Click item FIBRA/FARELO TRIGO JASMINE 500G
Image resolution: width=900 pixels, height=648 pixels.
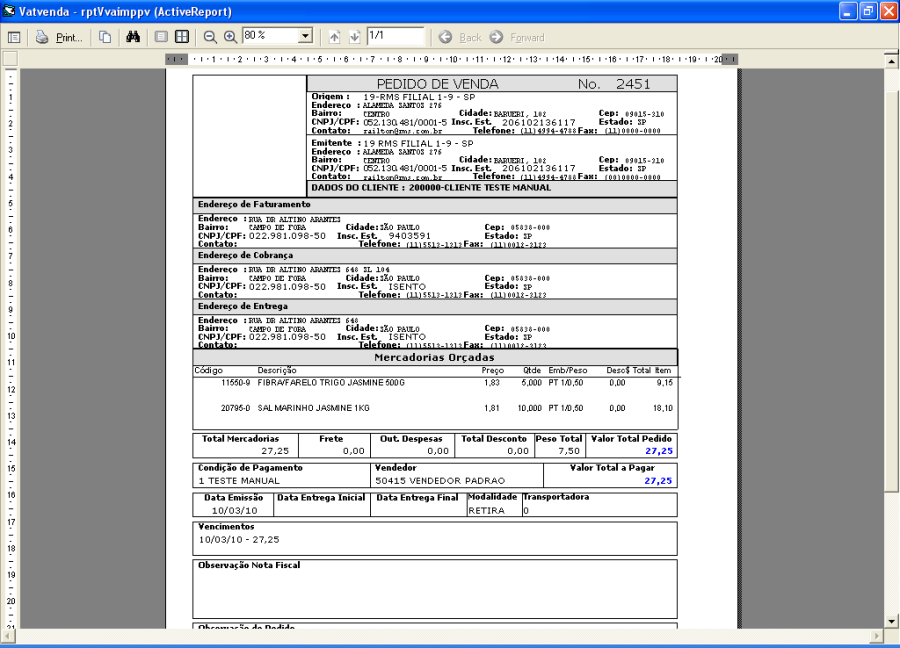click(x=331, y=383)
